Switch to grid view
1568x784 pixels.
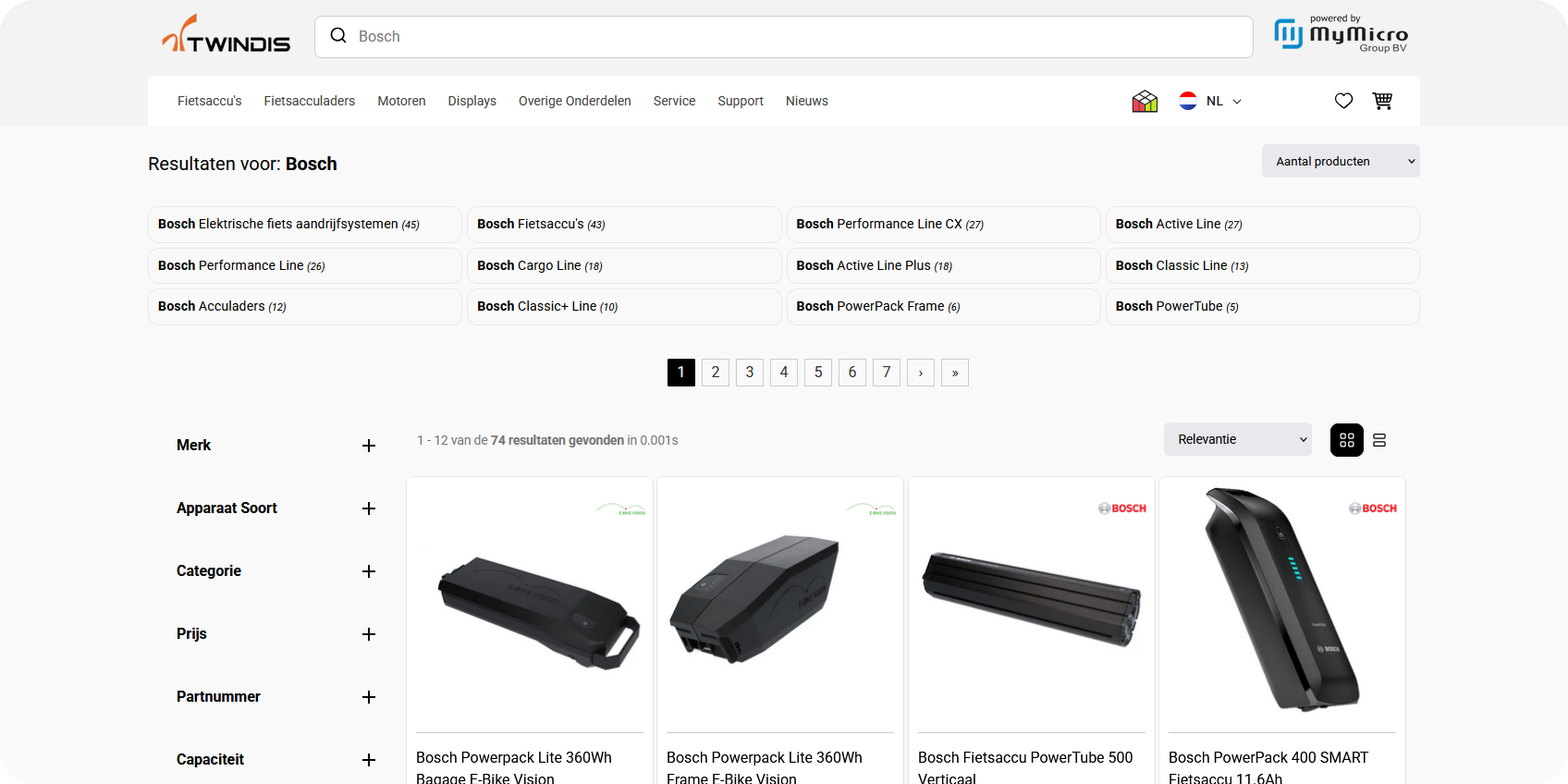1347,440
